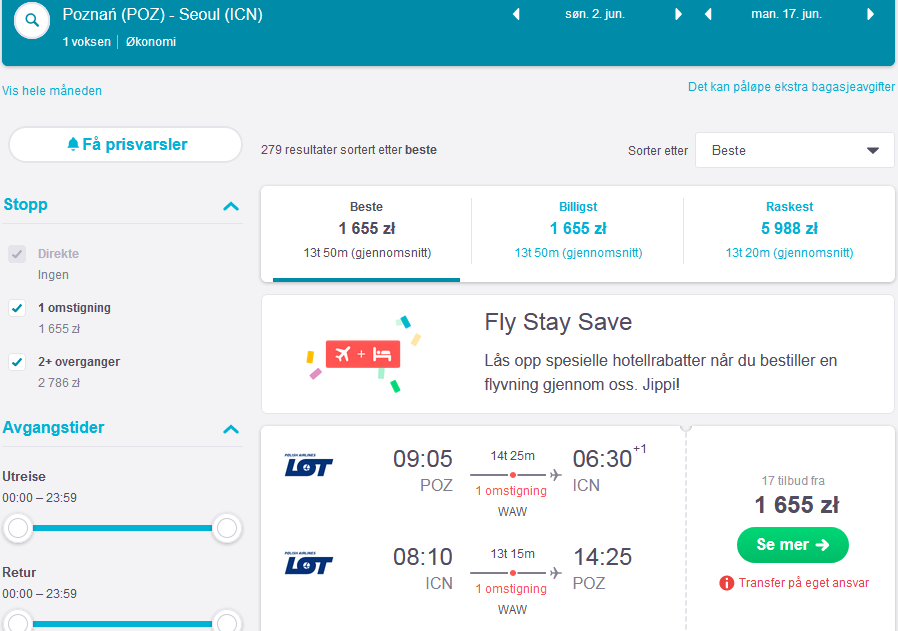Click the Utreise slider left handle

[18, 528]
